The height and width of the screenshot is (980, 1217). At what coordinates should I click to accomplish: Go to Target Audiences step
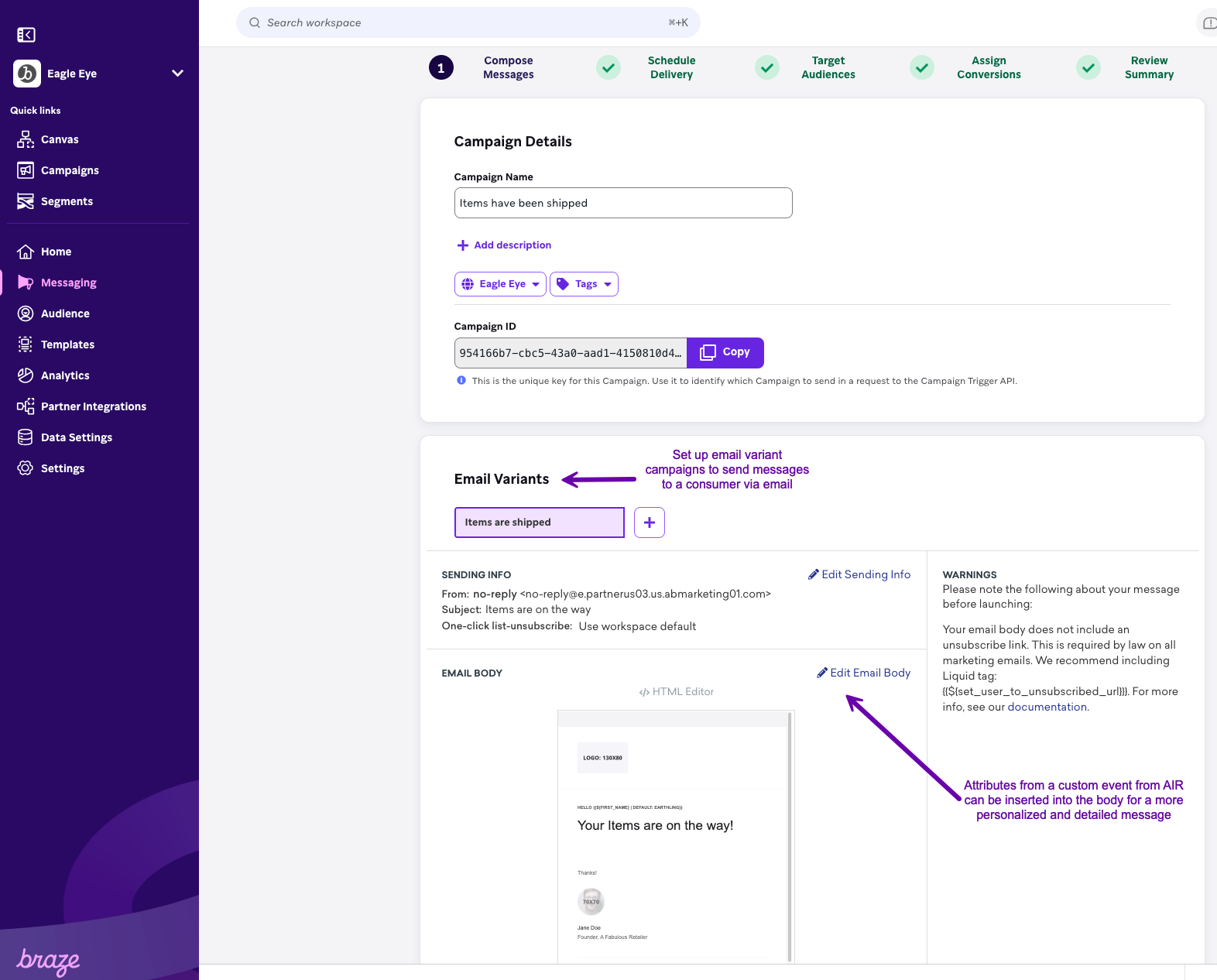tap(828, 67)
